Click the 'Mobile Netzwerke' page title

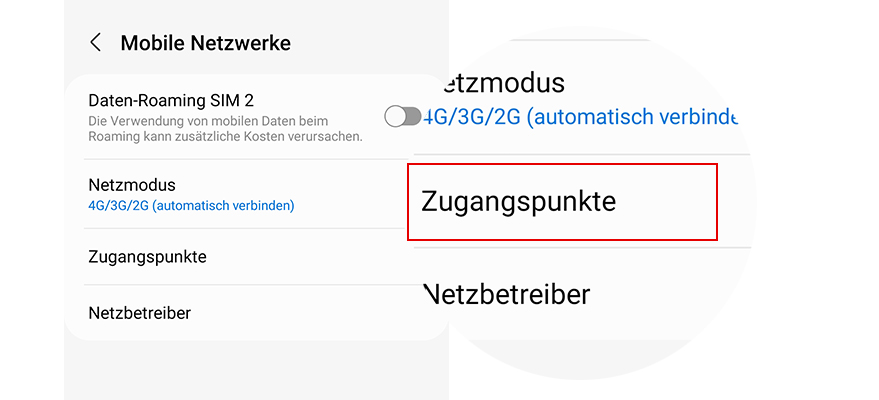click(205, 43)
